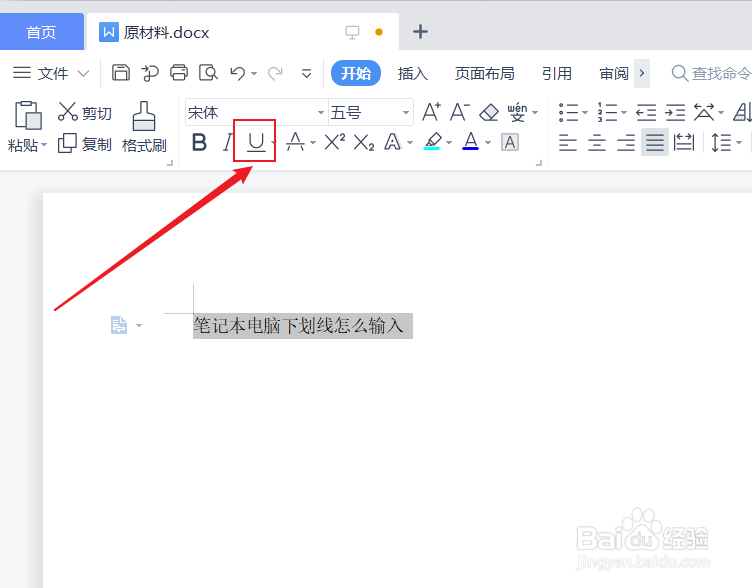Open the phonetic guide wén icon
Viewport: 752px width, 588px height.
(x=517, y=113)
